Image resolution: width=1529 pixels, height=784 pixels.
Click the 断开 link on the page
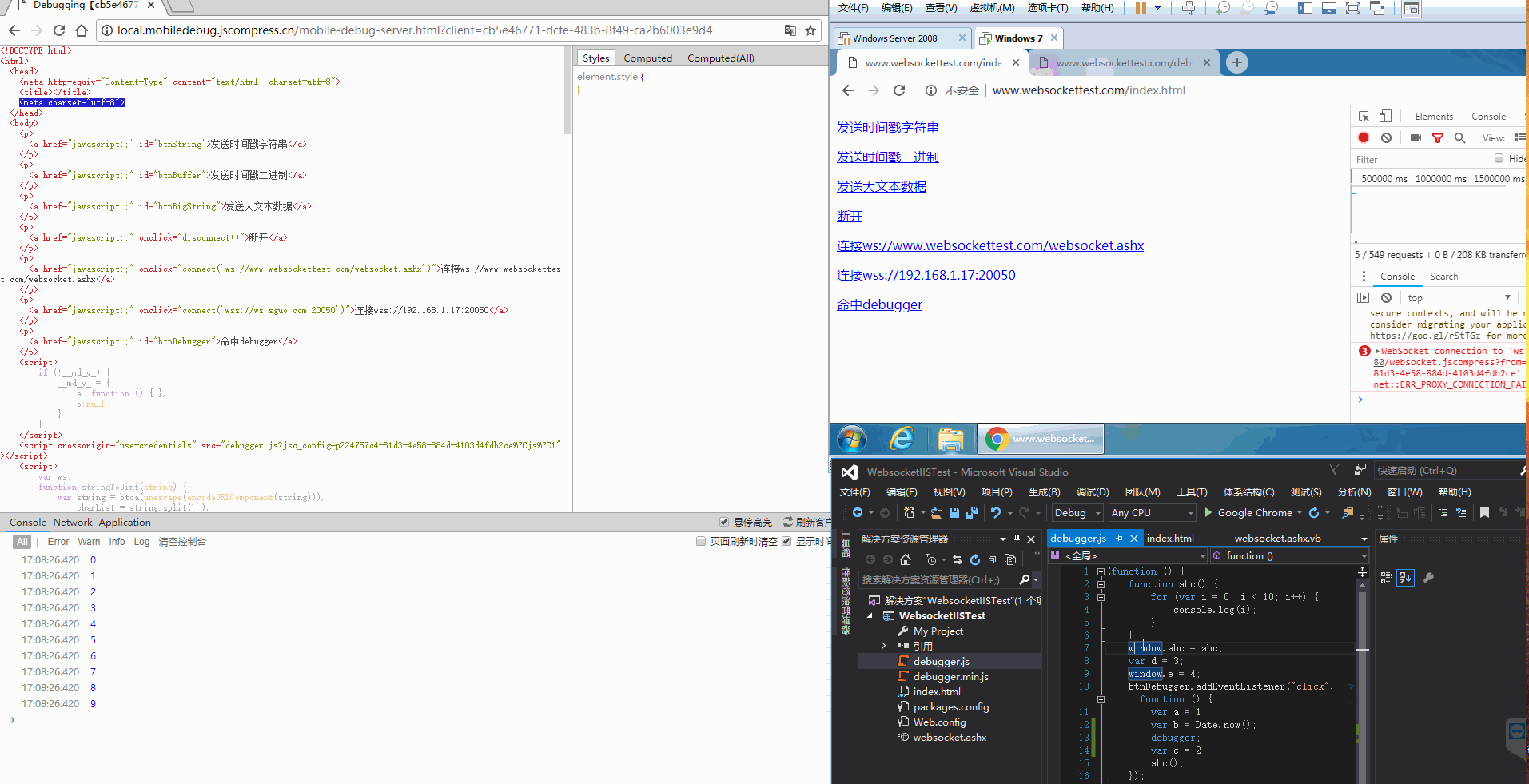[850, 217]
